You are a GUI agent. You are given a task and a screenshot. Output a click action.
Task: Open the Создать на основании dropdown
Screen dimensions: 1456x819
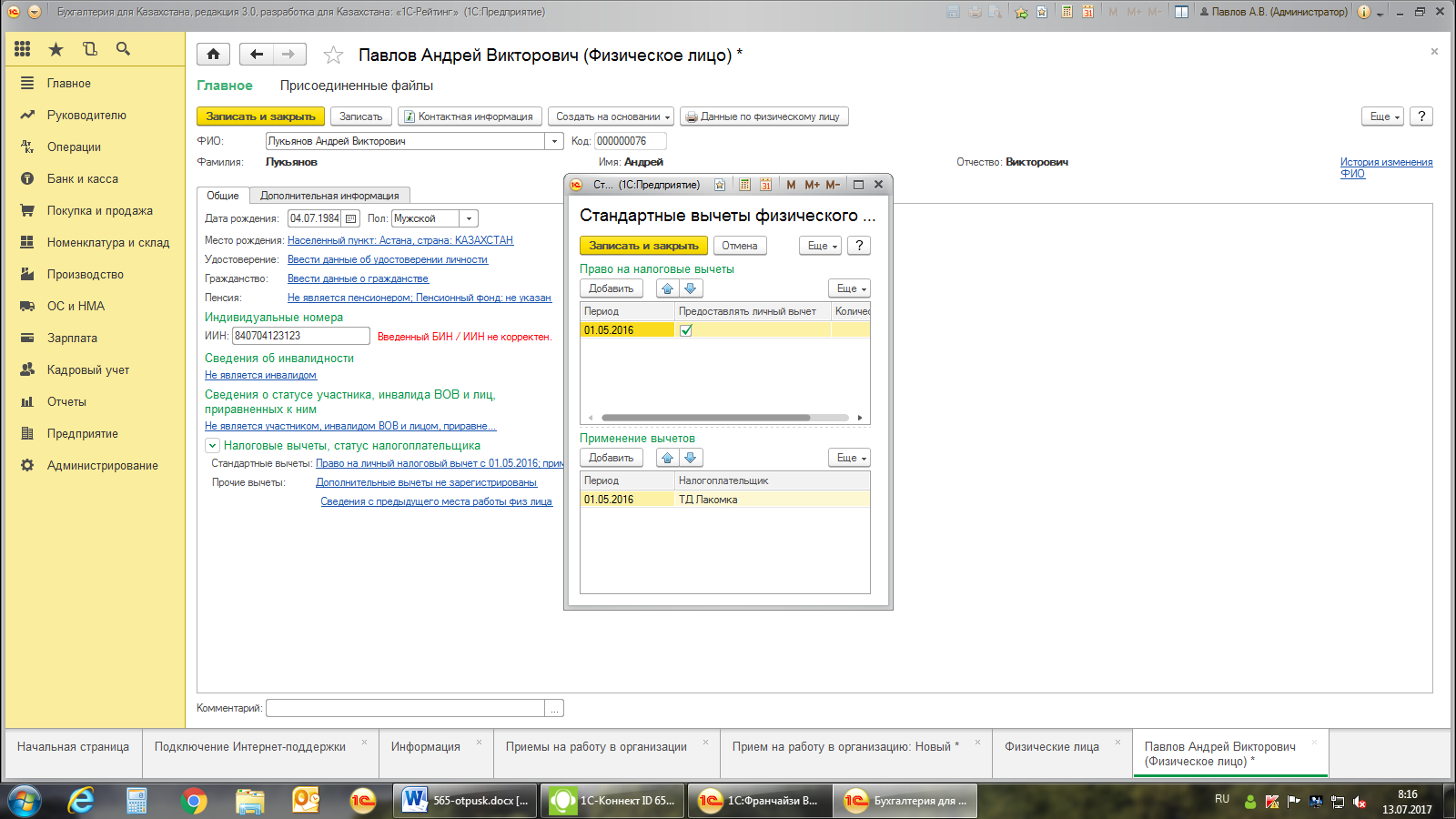pyautogui.click(x=611, y=116)
